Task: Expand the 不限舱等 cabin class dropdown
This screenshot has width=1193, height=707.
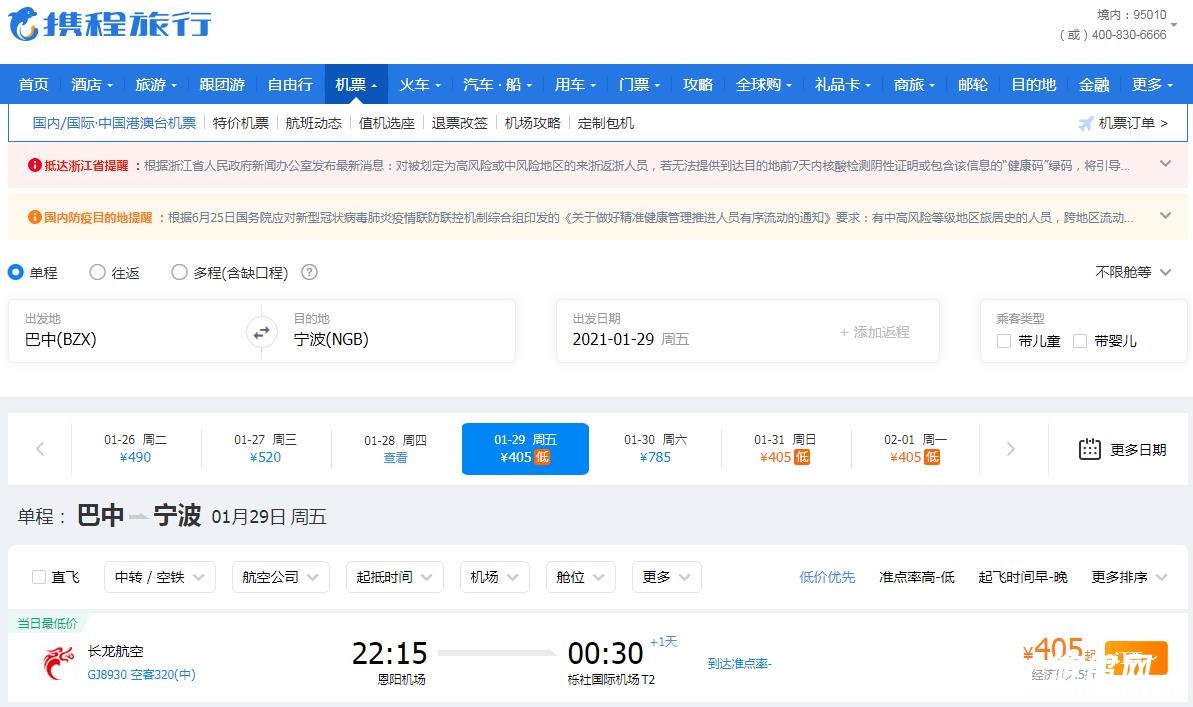Action: coord(1133,272)
